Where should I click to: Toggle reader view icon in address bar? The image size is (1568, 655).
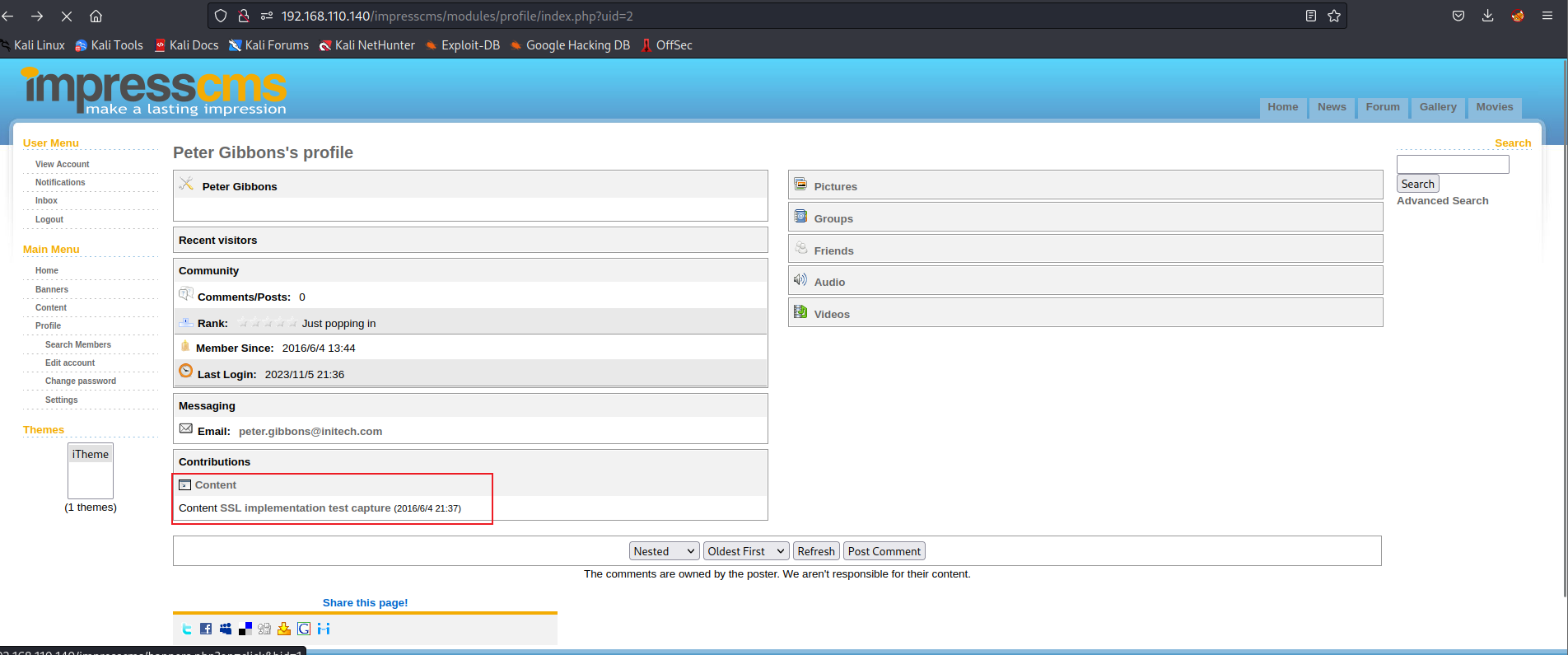pos(1311,16)
